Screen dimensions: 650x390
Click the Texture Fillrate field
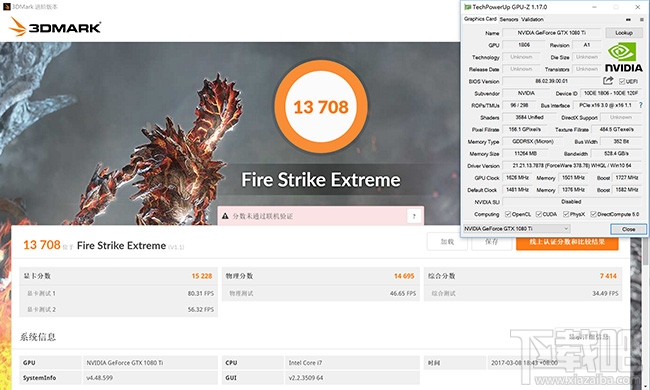pos(616,129)
